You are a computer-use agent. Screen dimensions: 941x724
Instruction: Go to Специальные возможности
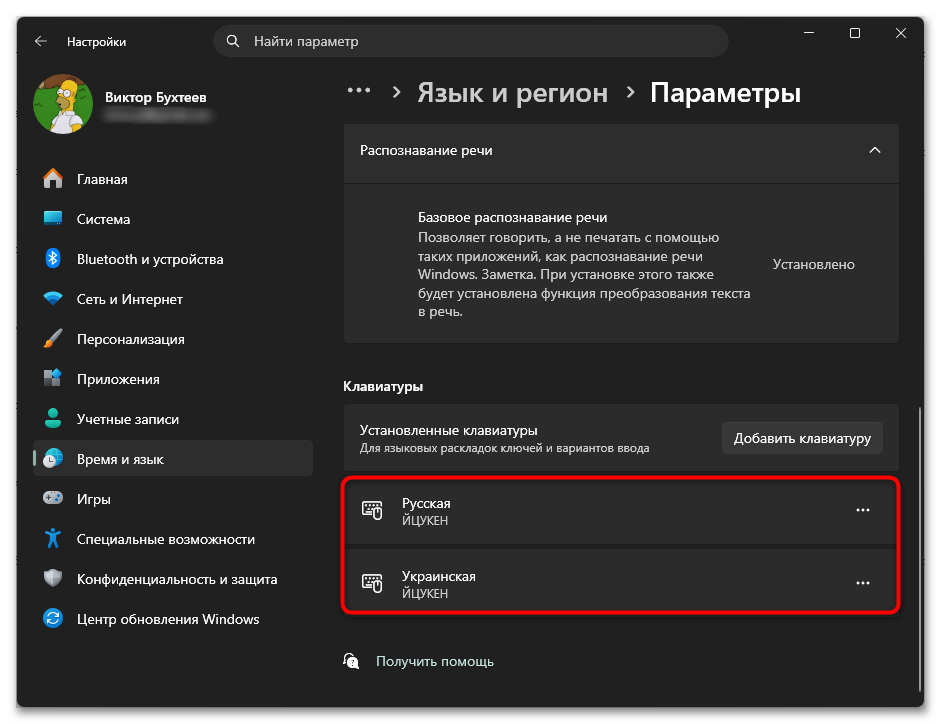click(173, 538)
